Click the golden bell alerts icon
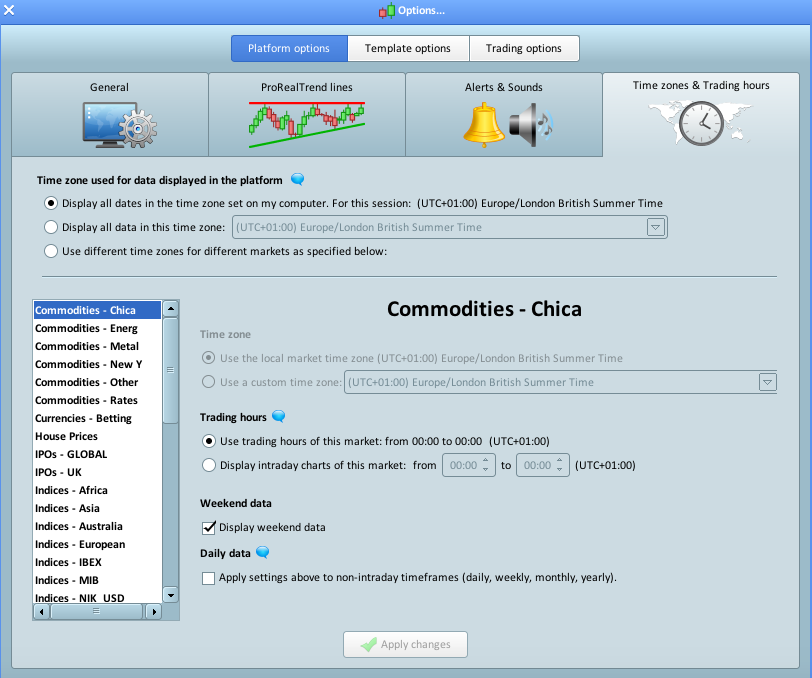The image size is (812, 678). pyautogui.click(x=484, y=124)
